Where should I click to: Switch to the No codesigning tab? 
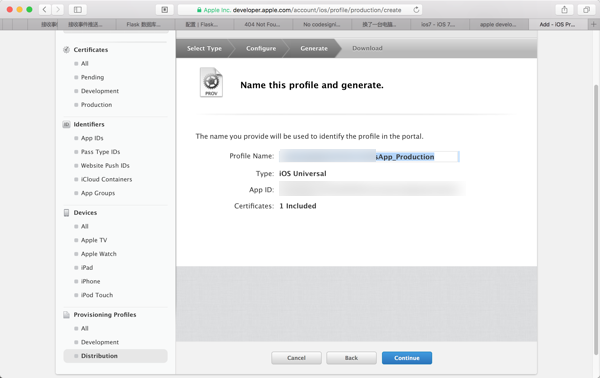point(321,24)
